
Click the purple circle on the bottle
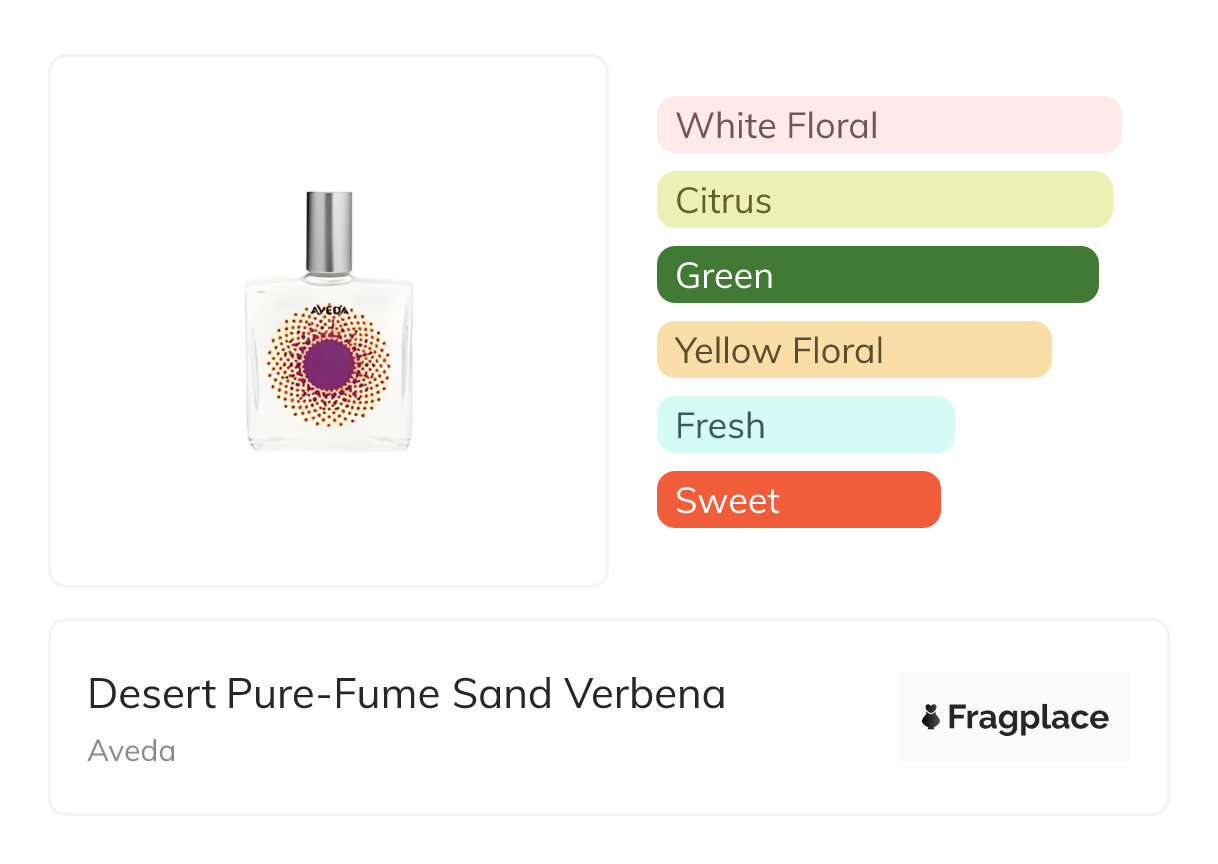coord(328,363)
